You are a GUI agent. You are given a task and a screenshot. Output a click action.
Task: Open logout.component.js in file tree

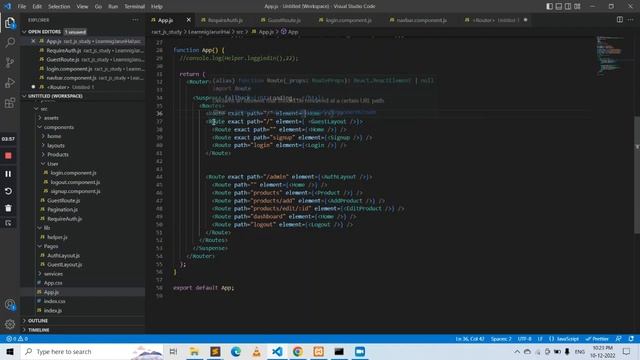pos(75,182)
